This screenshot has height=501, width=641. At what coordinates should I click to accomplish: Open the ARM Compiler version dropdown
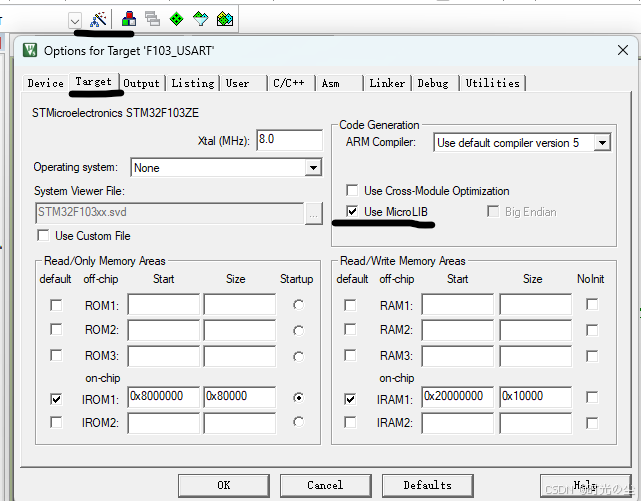[x=602, y=143]
